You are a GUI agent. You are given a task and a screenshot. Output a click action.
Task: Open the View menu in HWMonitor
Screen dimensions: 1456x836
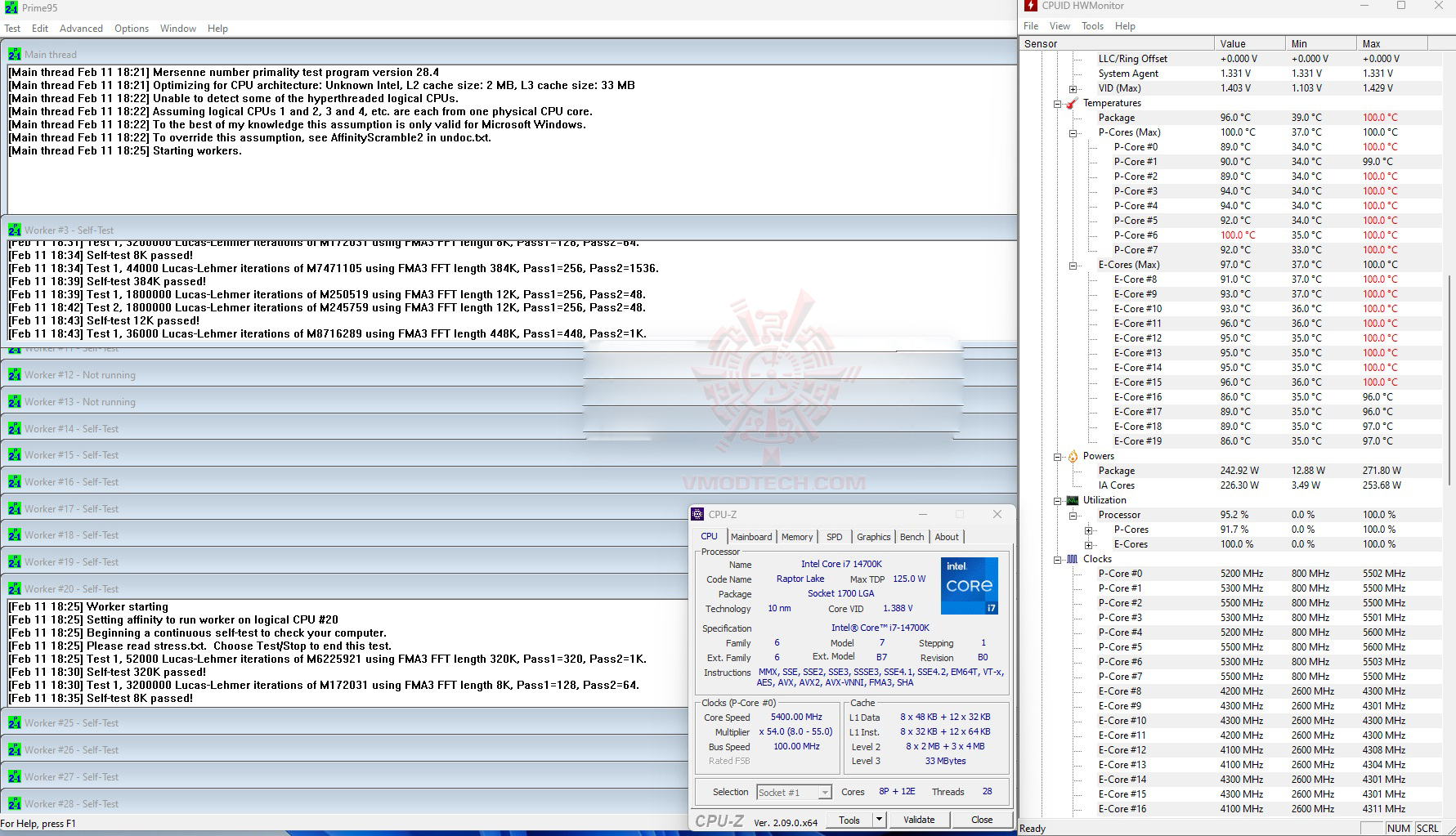[x=1060, y=25]
